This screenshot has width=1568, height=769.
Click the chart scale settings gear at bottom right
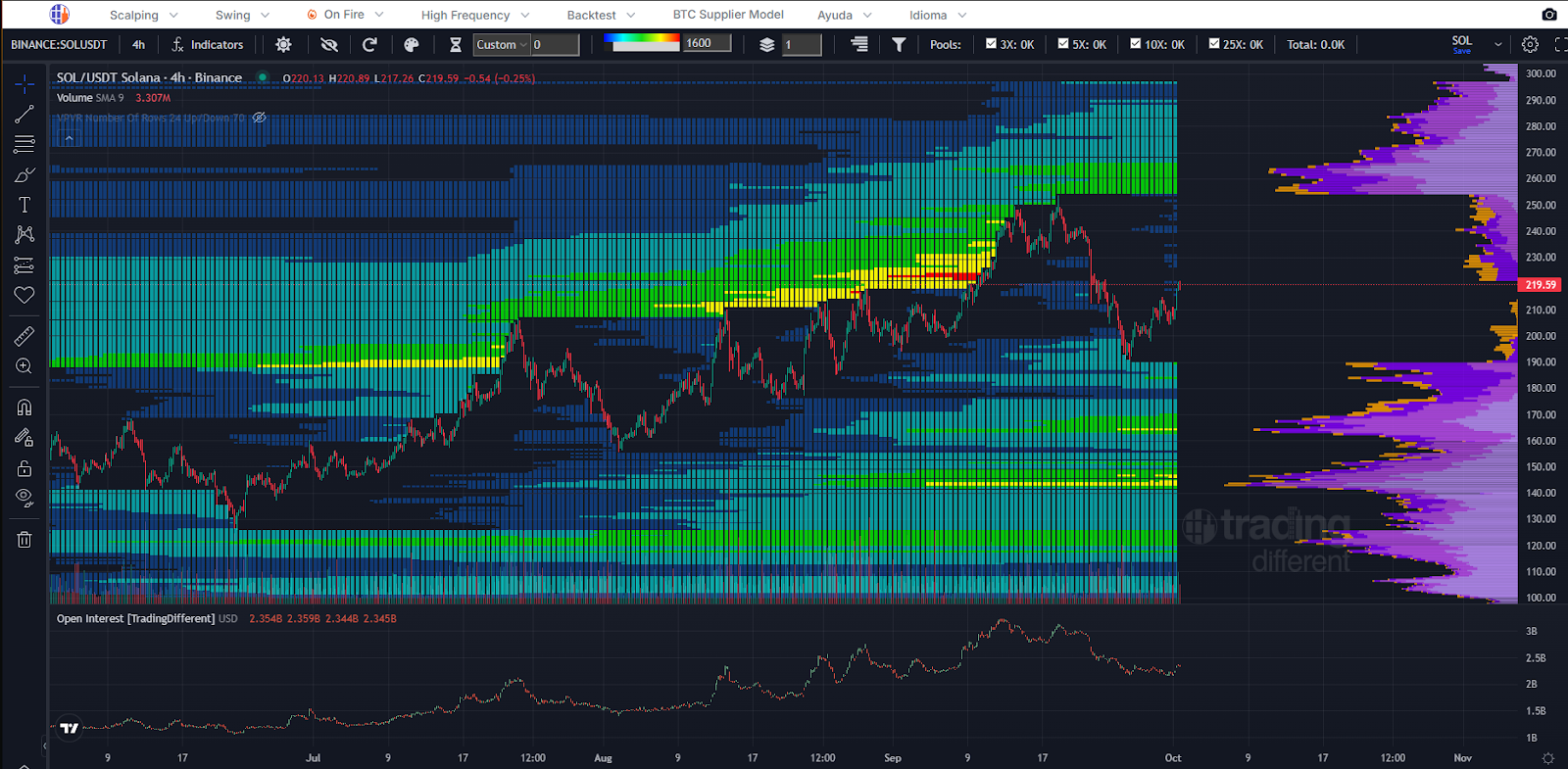1548,758
